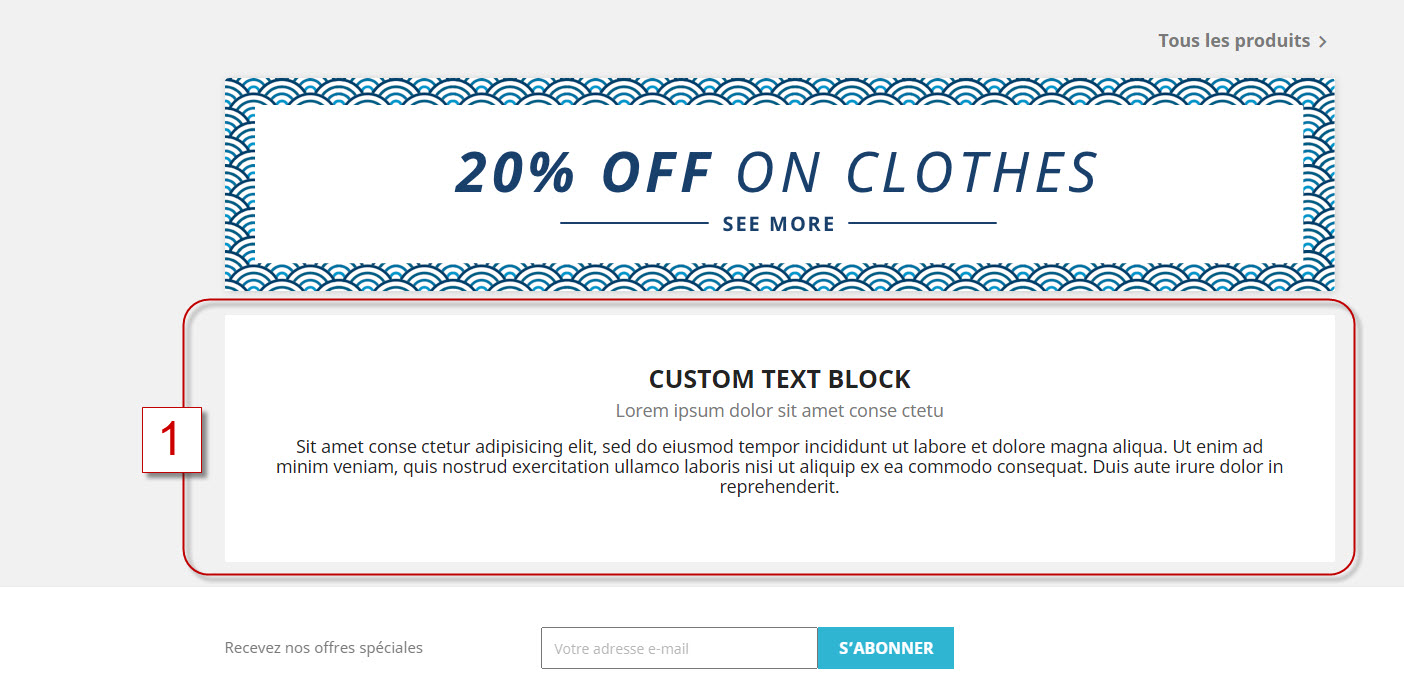The image size is (1404, 677).
Task: Click the Recevez nos offres spéciales label
Action: (x=323, y=648)
